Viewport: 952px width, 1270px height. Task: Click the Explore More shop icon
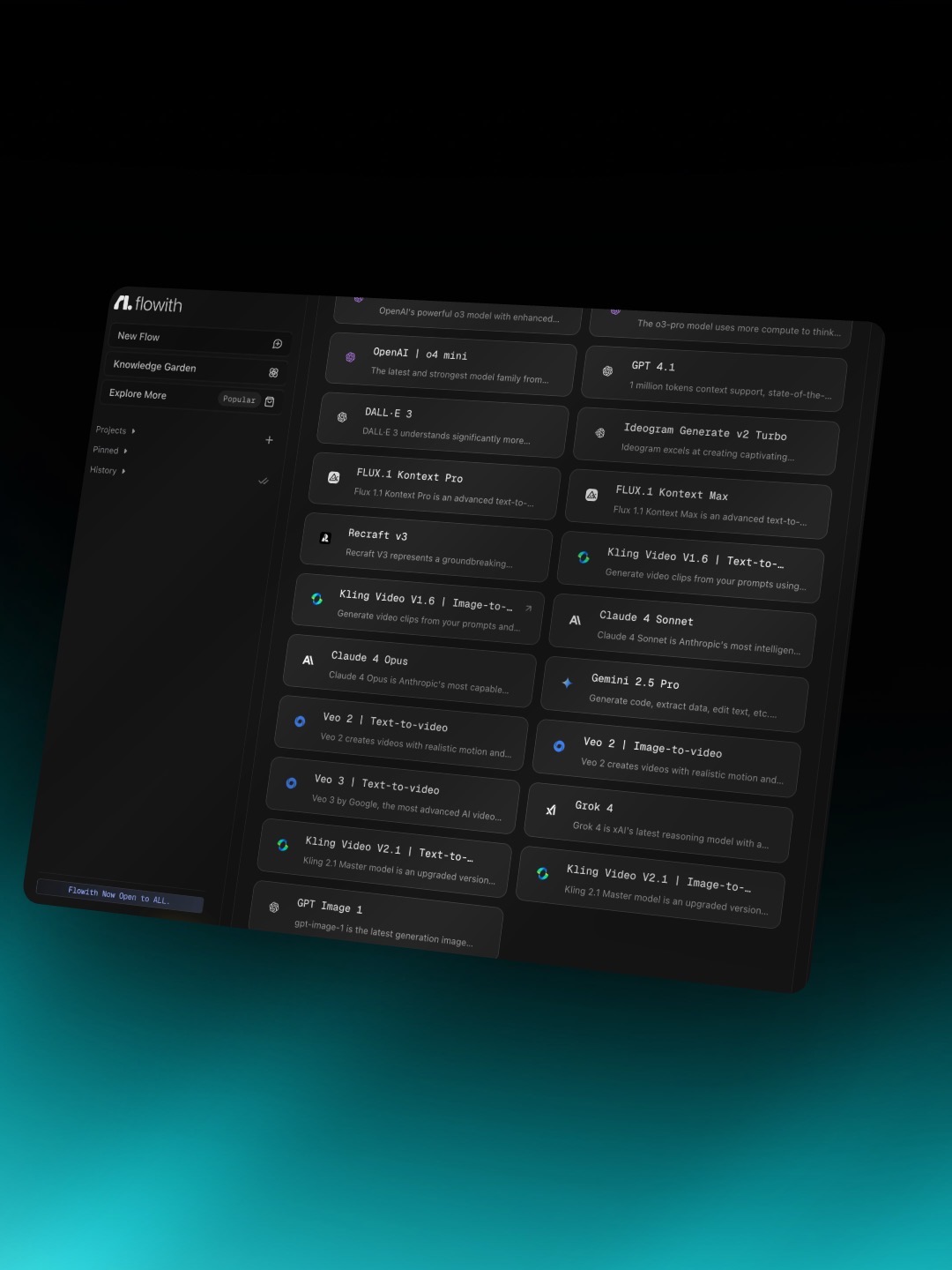click(x=270, y=401)
